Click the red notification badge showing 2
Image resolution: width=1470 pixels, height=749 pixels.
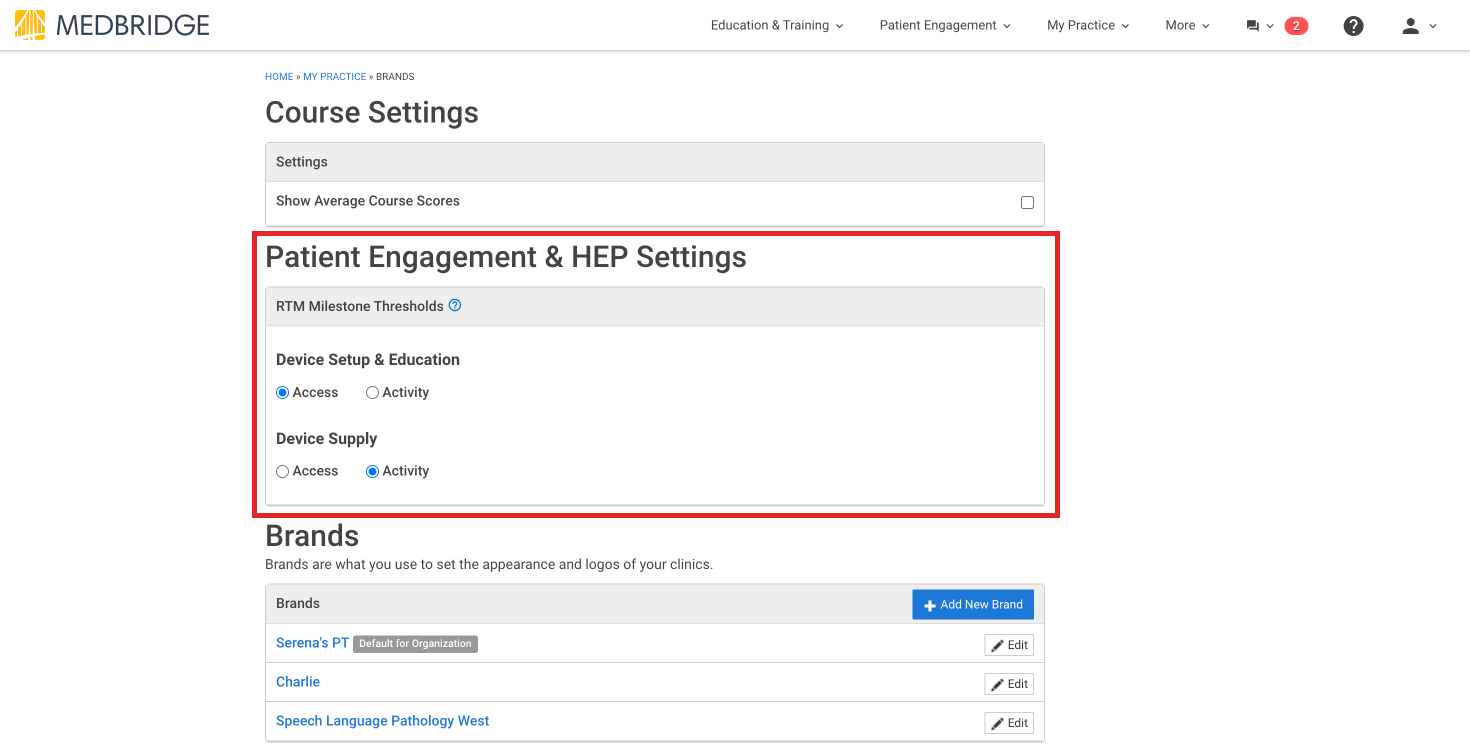(1296, 26)
